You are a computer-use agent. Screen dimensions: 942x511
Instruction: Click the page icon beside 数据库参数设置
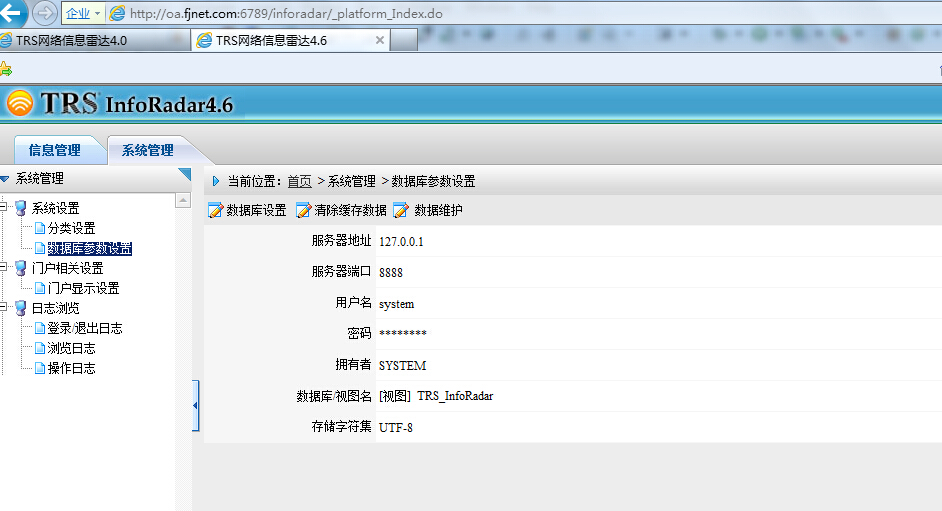click(40, 248)
